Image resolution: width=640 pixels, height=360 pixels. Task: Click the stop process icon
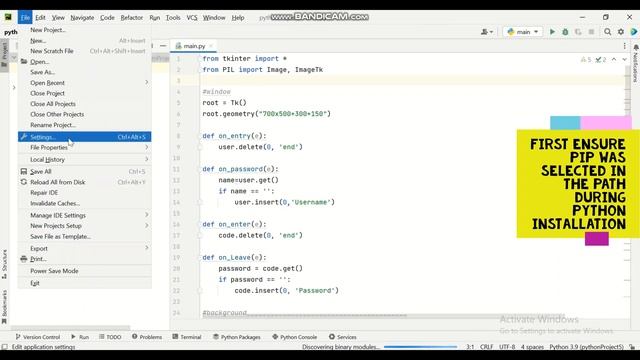point(591,31)
